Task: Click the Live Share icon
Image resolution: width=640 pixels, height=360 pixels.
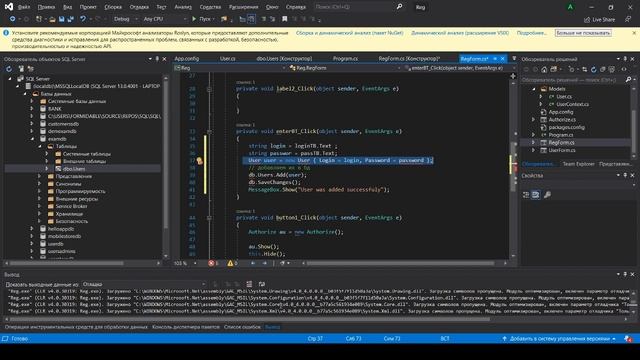Action: coord(587,20)
